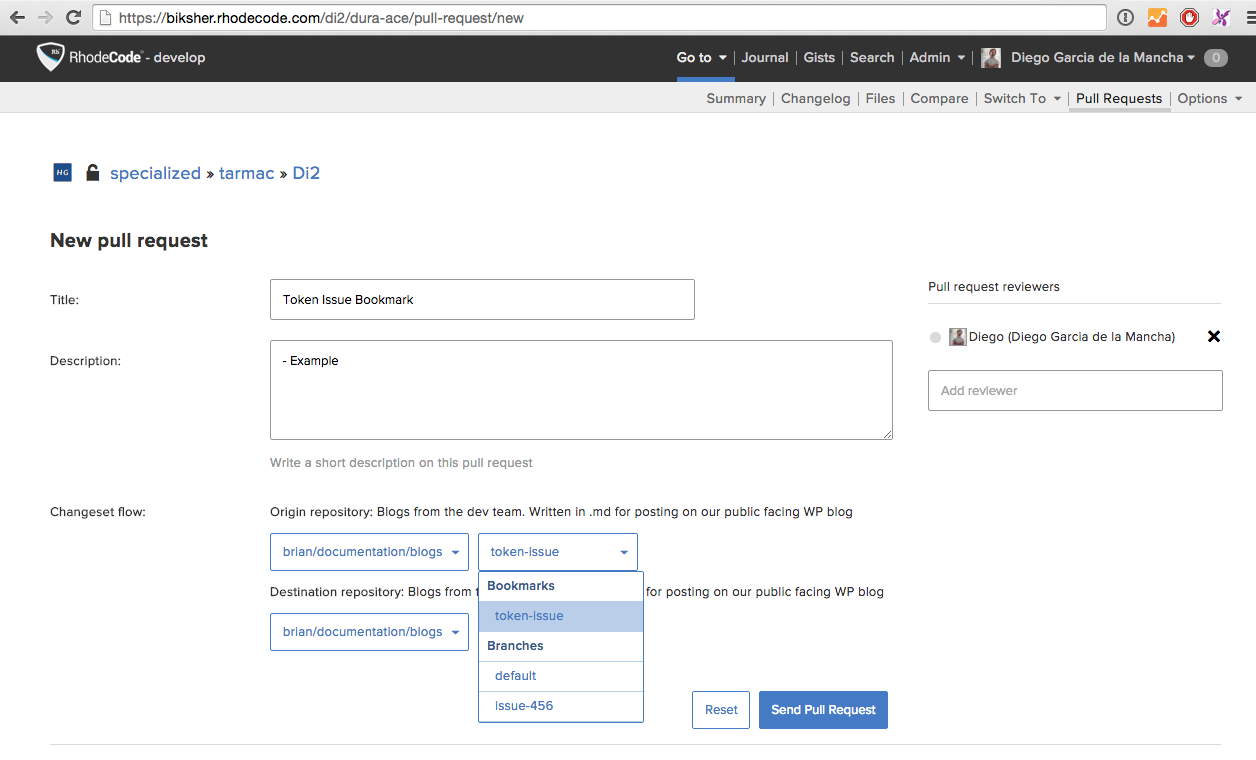Expand the Options menu
The width and height of the screenshot is (1256, 760).
pos(1209,98)
